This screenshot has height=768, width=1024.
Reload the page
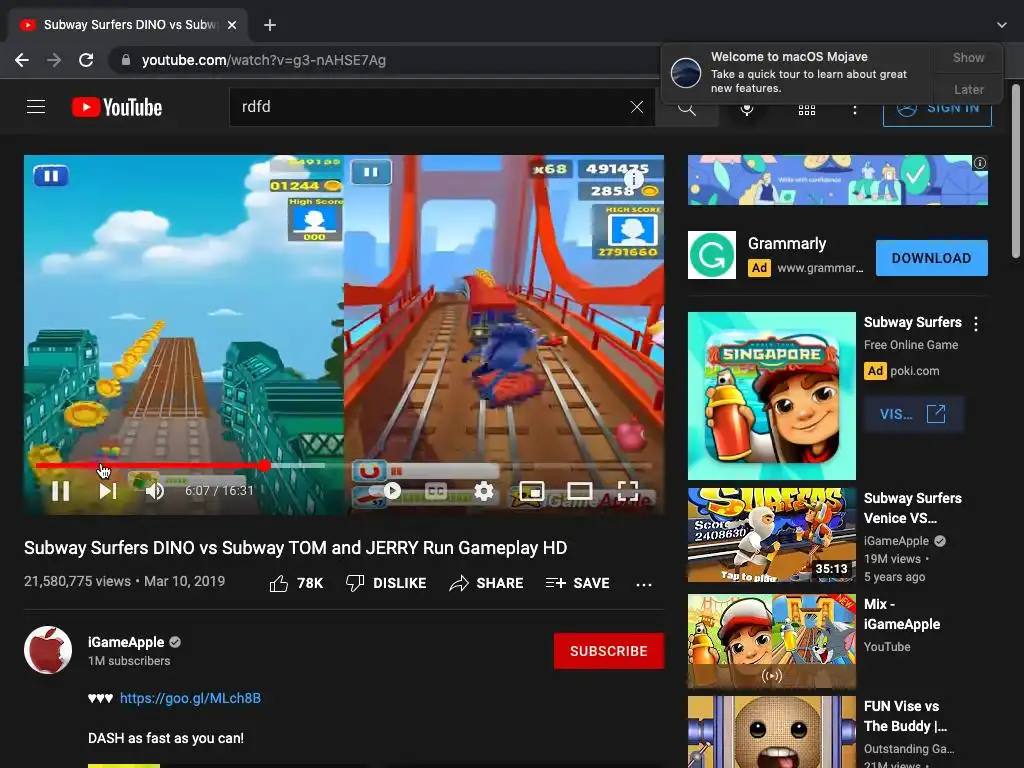86,60
